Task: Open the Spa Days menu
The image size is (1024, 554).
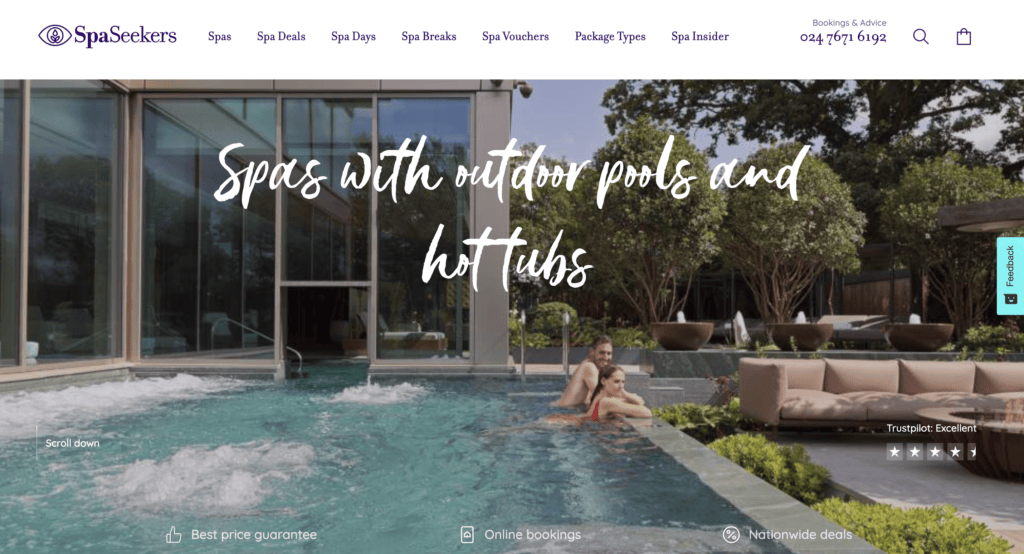Action: pyautogui.click(x=353, y=37)
